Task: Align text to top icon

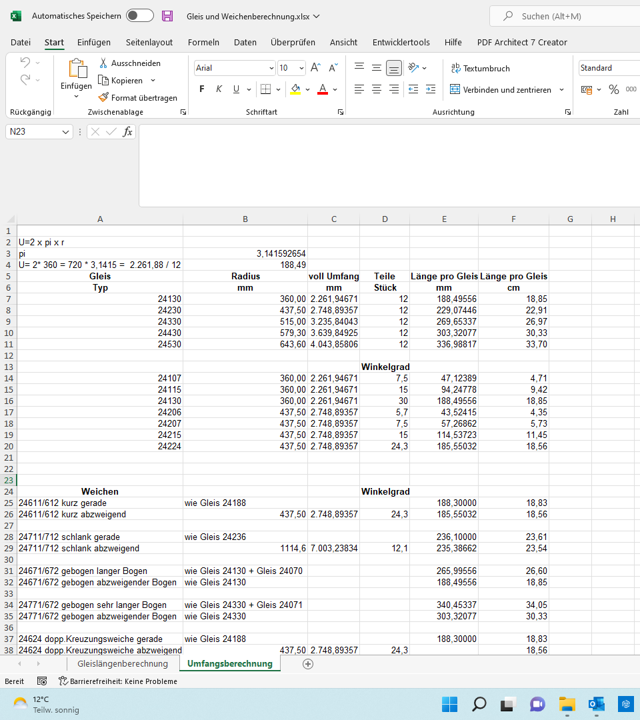Action: [x=359, y=68]
